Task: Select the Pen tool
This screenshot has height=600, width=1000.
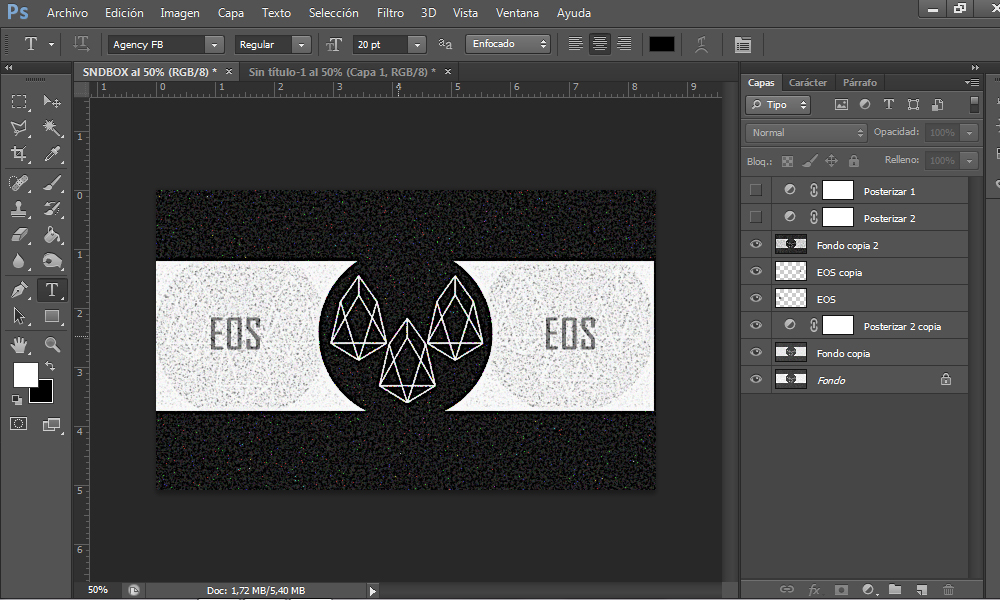Action: (19, 290)
